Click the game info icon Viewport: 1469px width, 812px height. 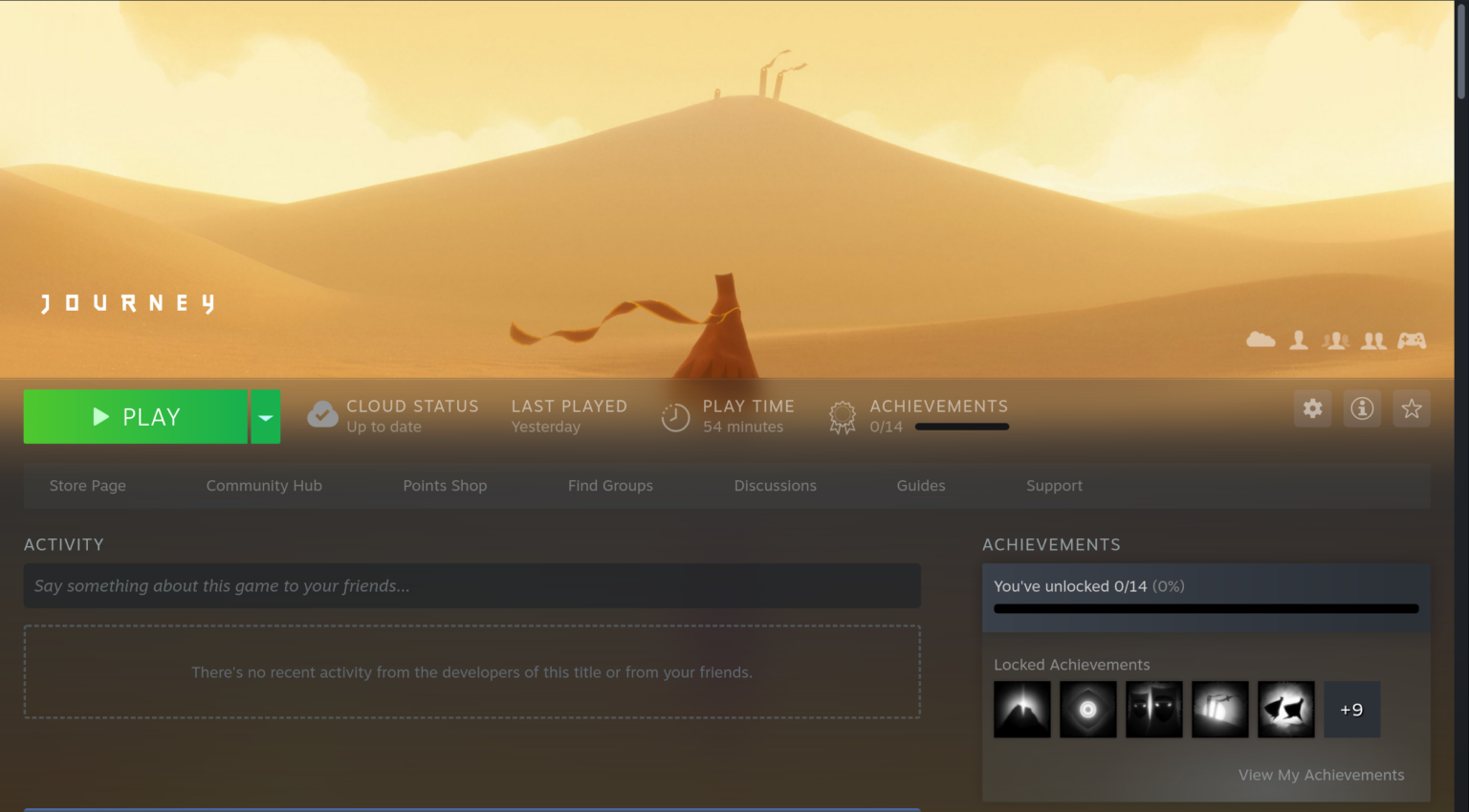(1362, 408)
